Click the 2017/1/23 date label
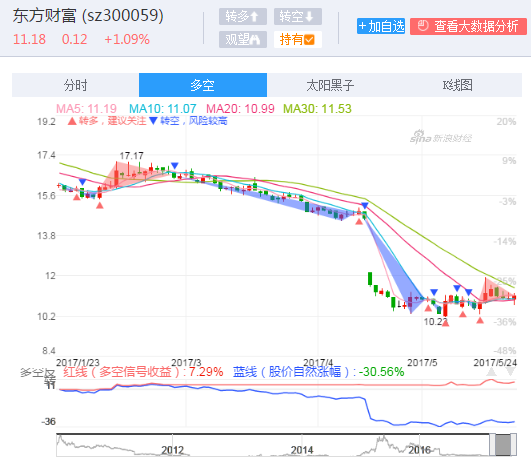This screenshot has width=531, height=470. [x=78, y=362]
